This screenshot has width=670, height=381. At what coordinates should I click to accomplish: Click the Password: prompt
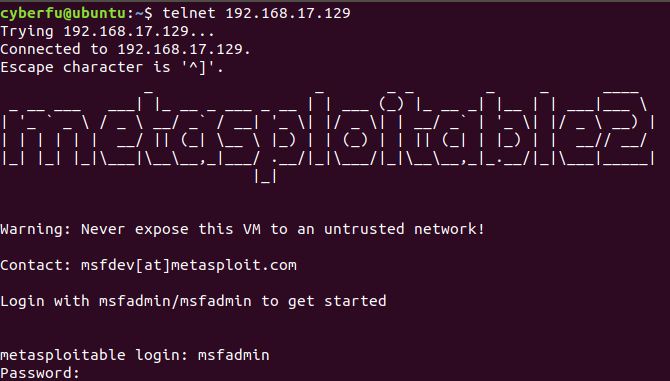40,373
